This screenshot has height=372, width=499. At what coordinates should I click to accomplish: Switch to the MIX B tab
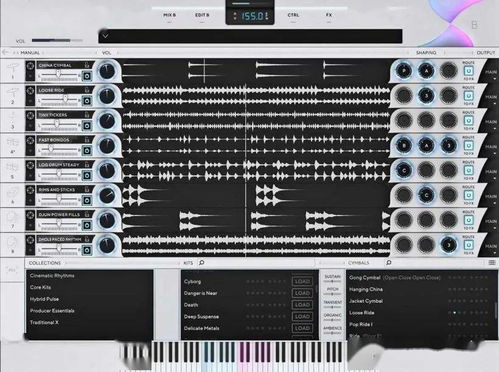point(169,15)
